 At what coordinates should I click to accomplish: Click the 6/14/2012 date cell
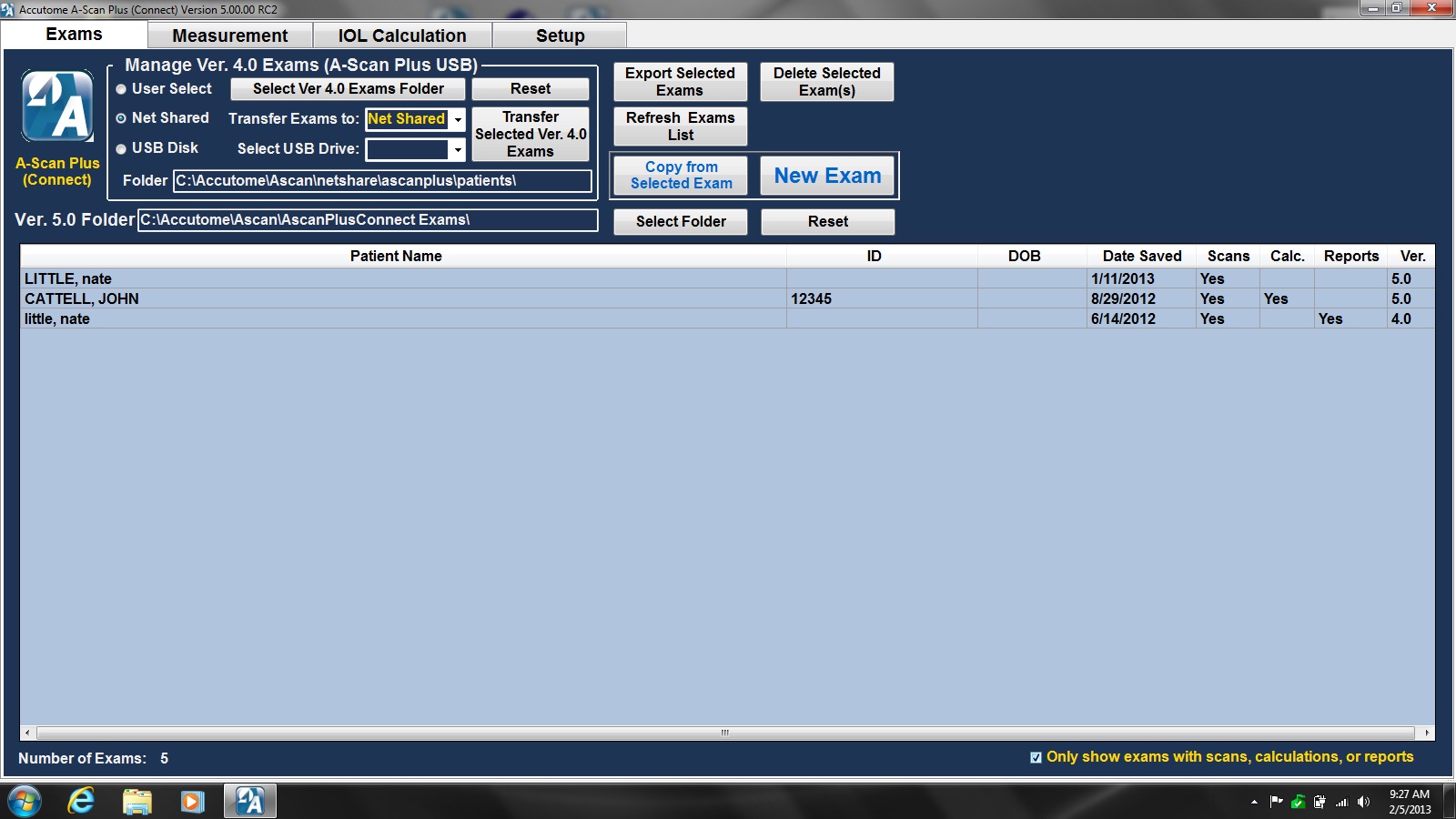click(1141, 318)
